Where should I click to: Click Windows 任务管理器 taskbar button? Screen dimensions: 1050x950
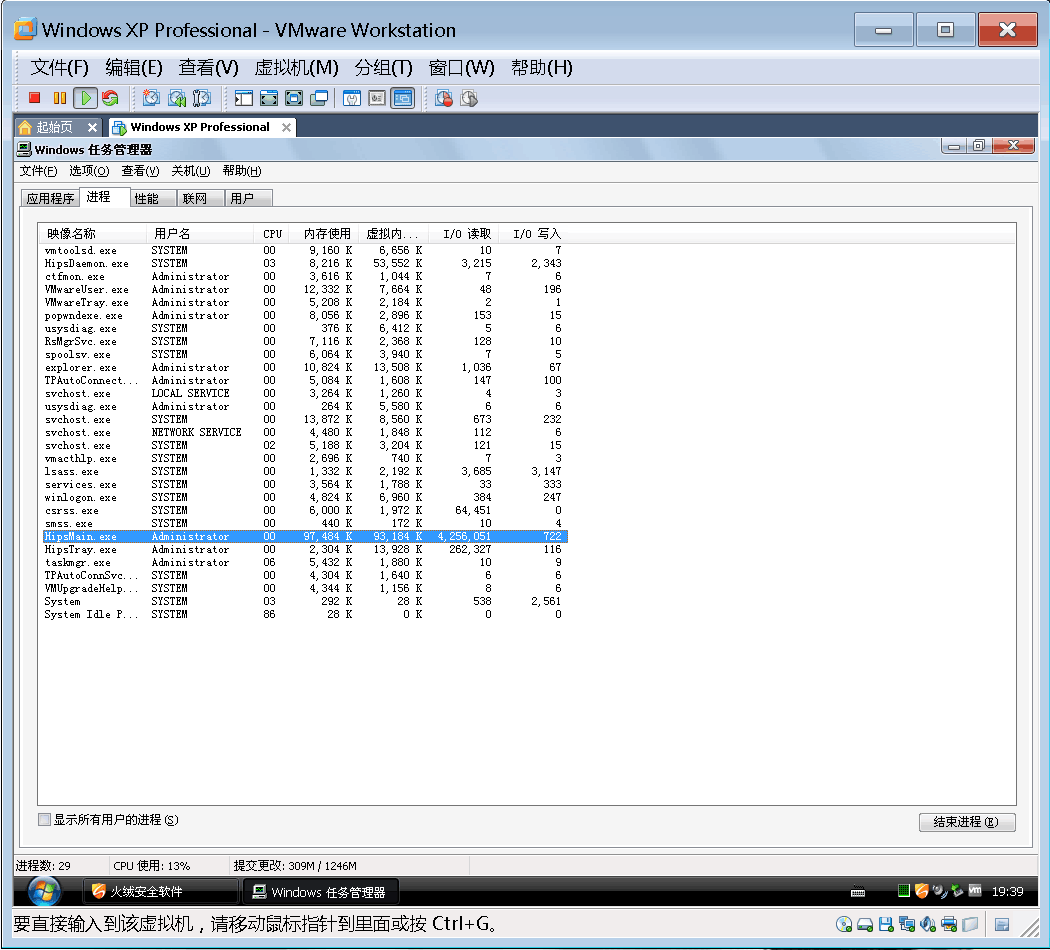point(320,892)
